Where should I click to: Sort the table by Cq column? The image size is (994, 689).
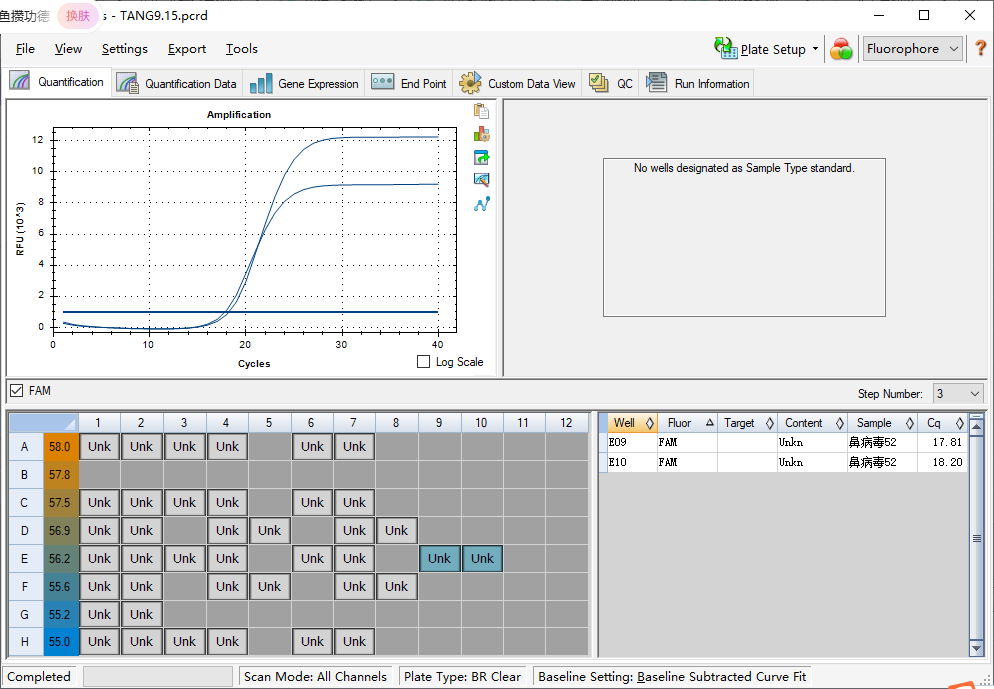(943, 423)
